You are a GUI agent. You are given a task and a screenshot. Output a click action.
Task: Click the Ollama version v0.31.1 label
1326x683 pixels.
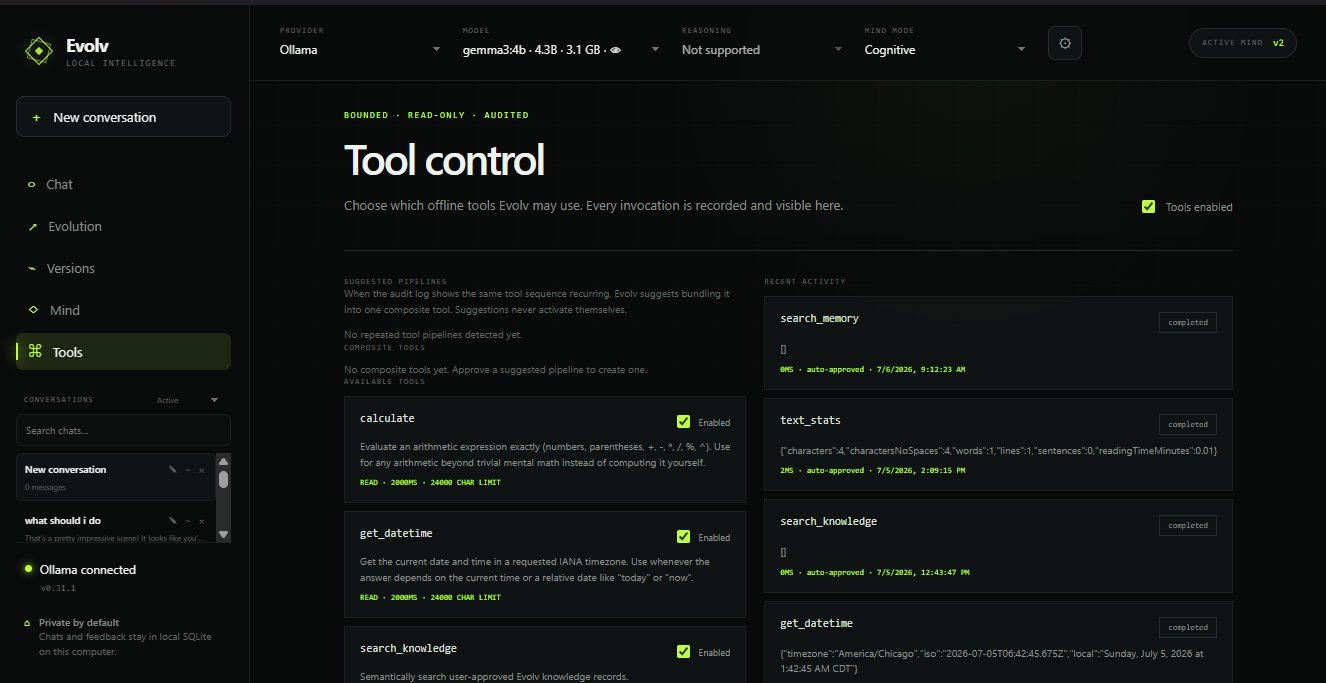point(58,588)
